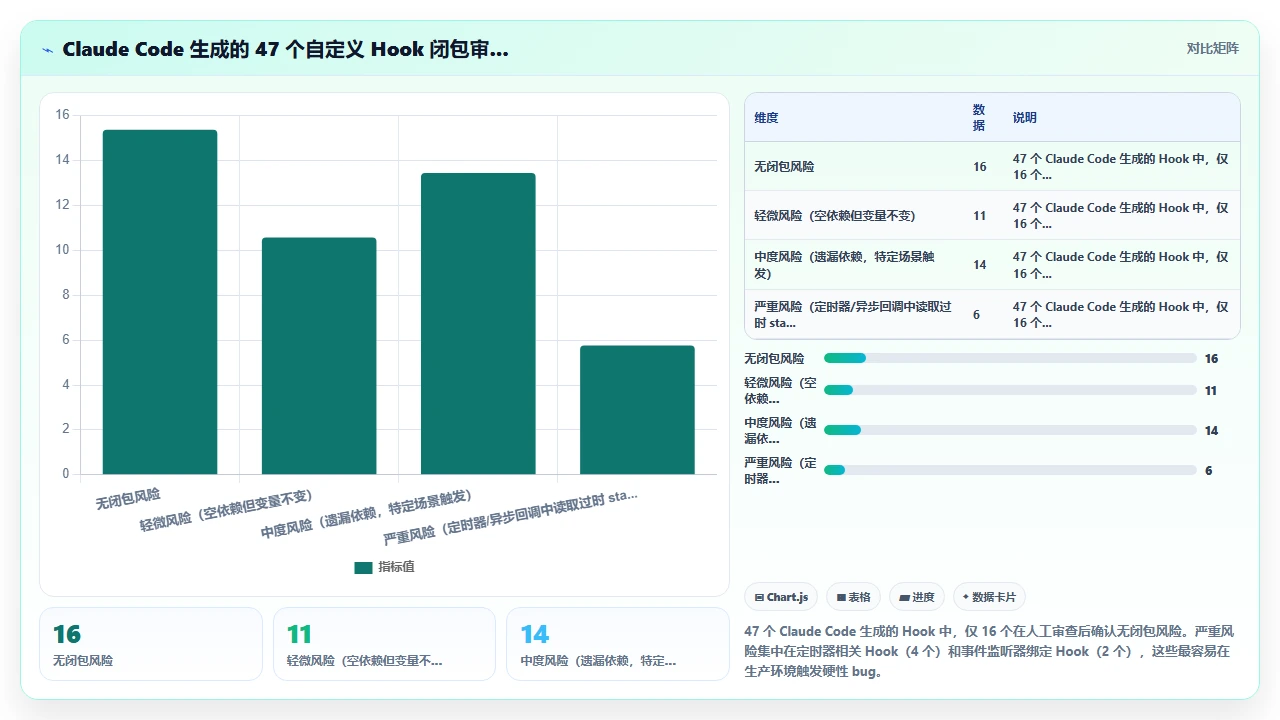The image size is (1280, 720).
Task: Click the 对比矩阵 label at top right
Action: point(1212,48)
